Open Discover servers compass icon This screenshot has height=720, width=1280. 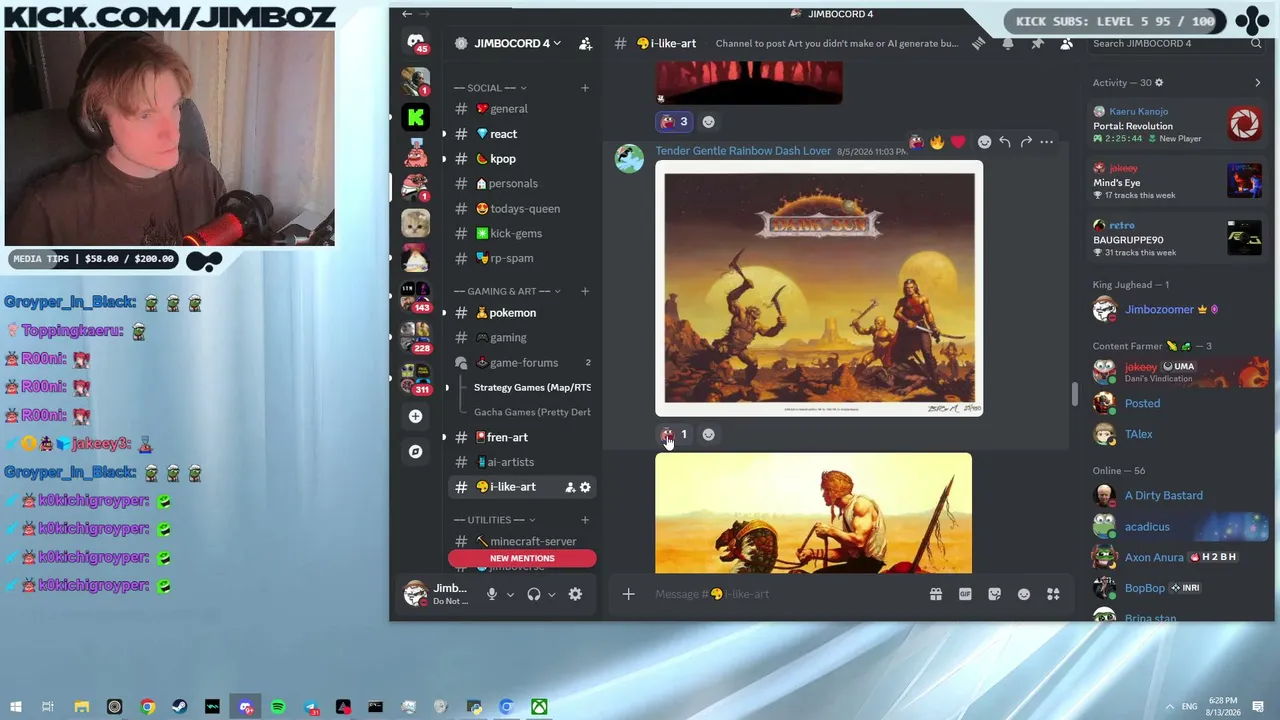click(416, 452)
